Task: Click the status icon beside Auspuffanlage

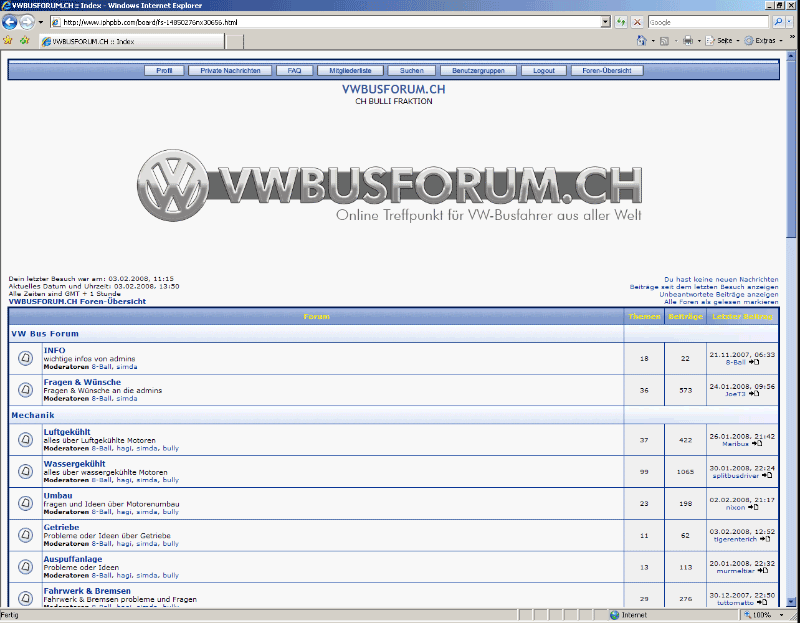Action: coord(26,566)
